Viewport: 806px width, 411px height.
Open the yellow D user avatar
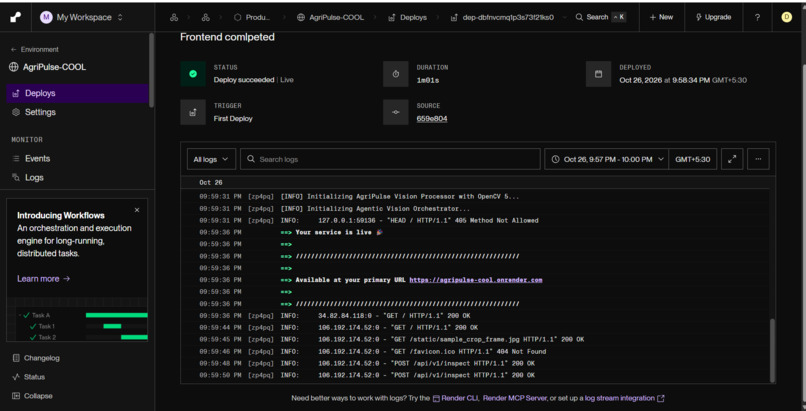click(786, 17)
